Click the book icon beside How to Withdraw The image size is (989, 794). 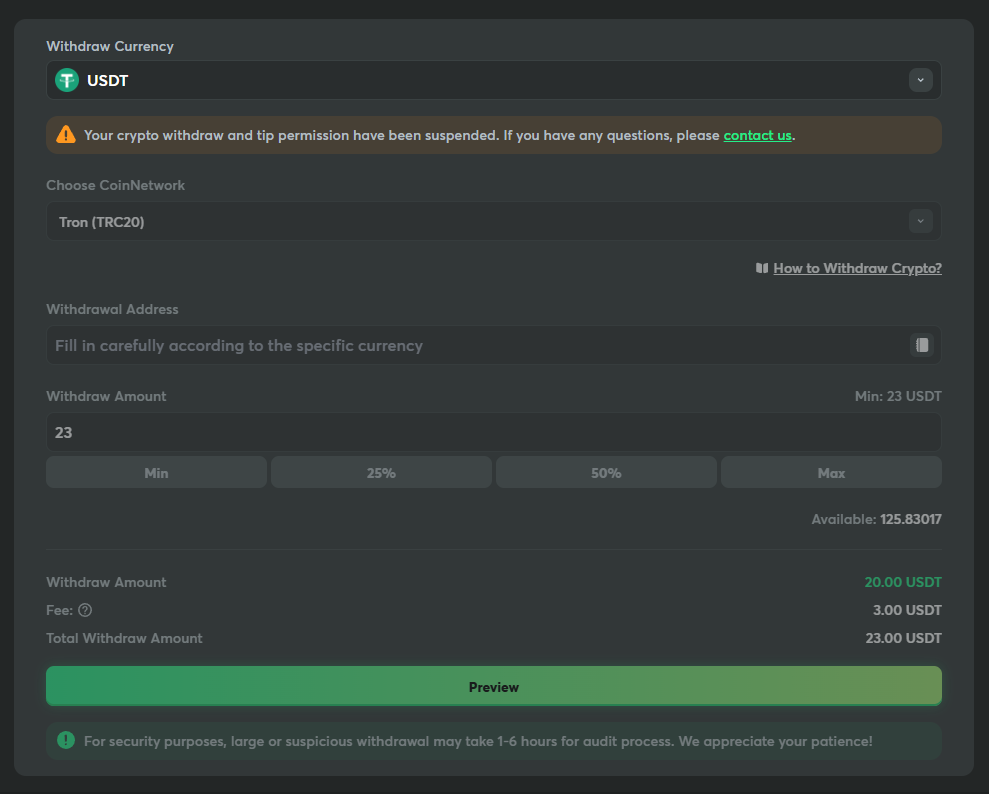762,268
